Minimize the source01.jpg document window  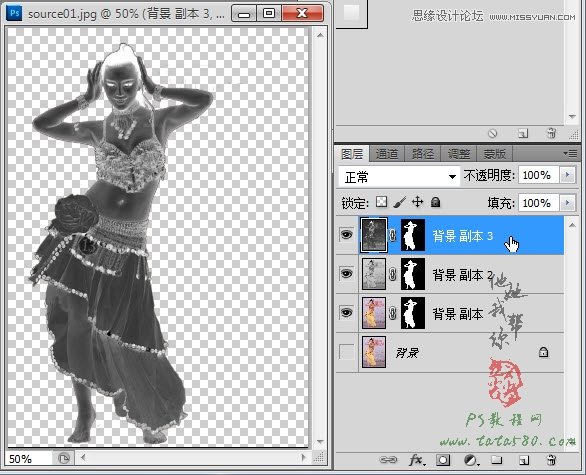(x=244, y=13)
